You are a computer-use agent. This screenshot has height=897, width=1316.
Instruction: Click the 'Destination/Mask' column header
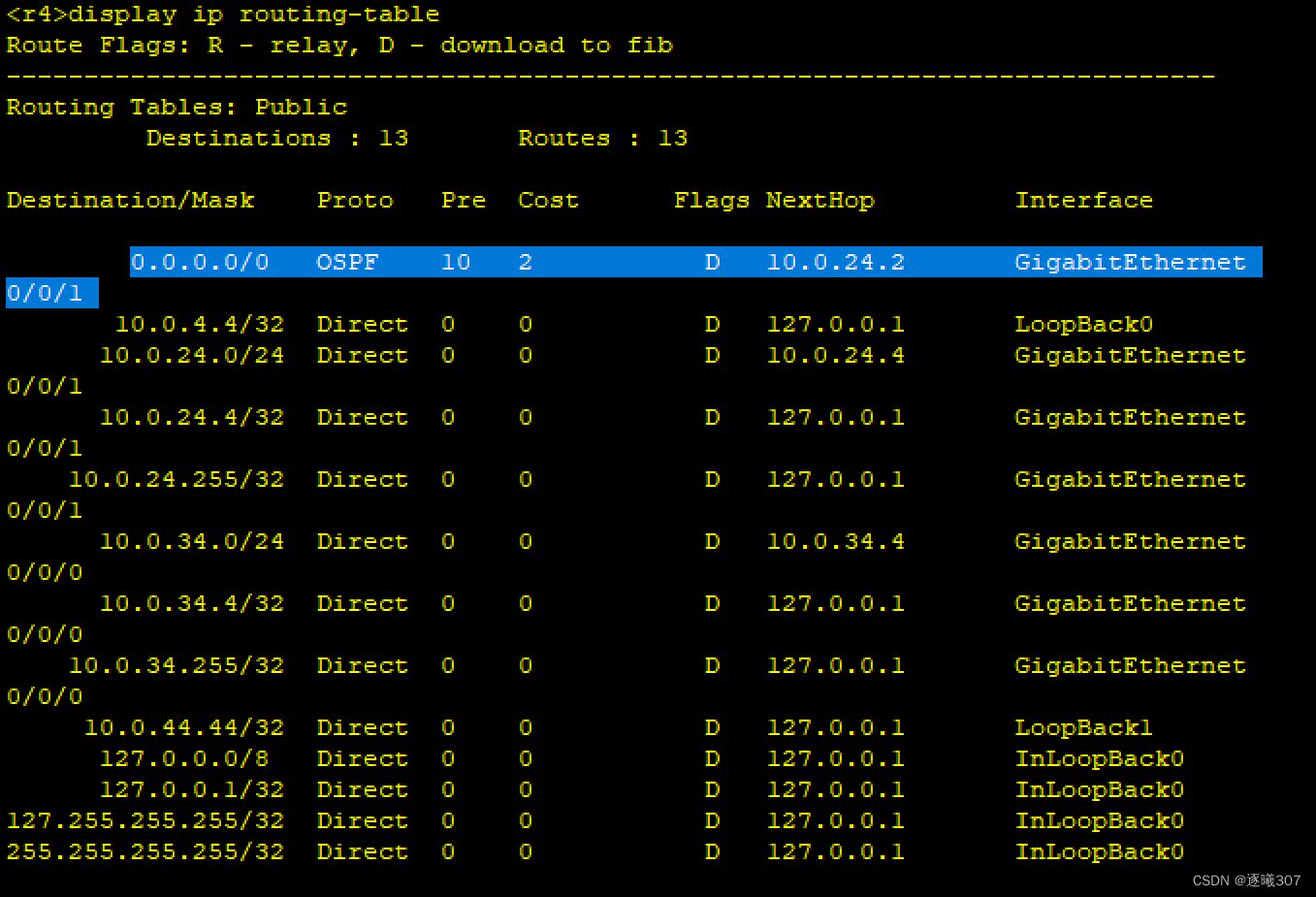point(130,201)
